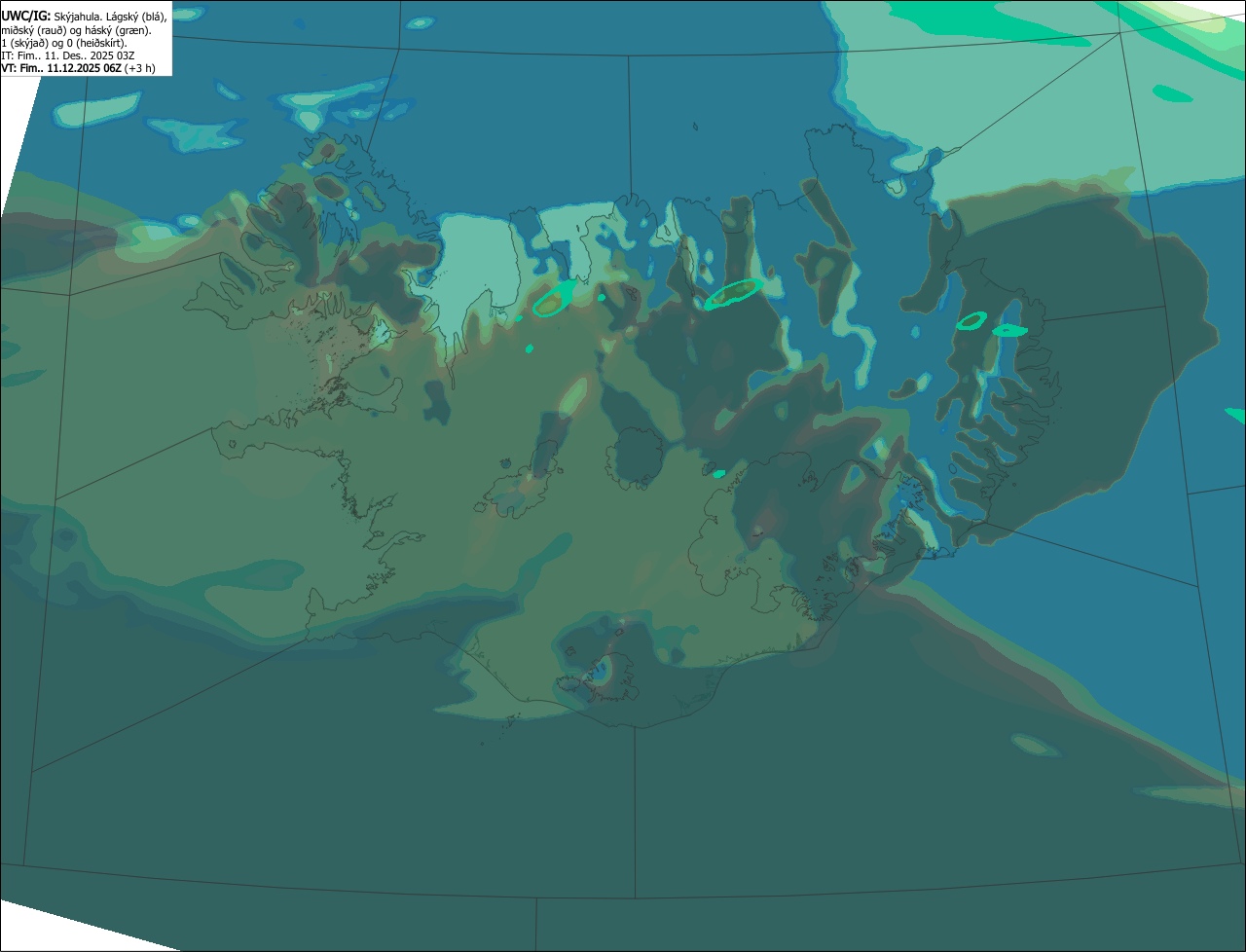Click the '(+3 h)' forecast offset text
Image resolution: width=1246 pixels, height=952 pixels.
point(140,68)
